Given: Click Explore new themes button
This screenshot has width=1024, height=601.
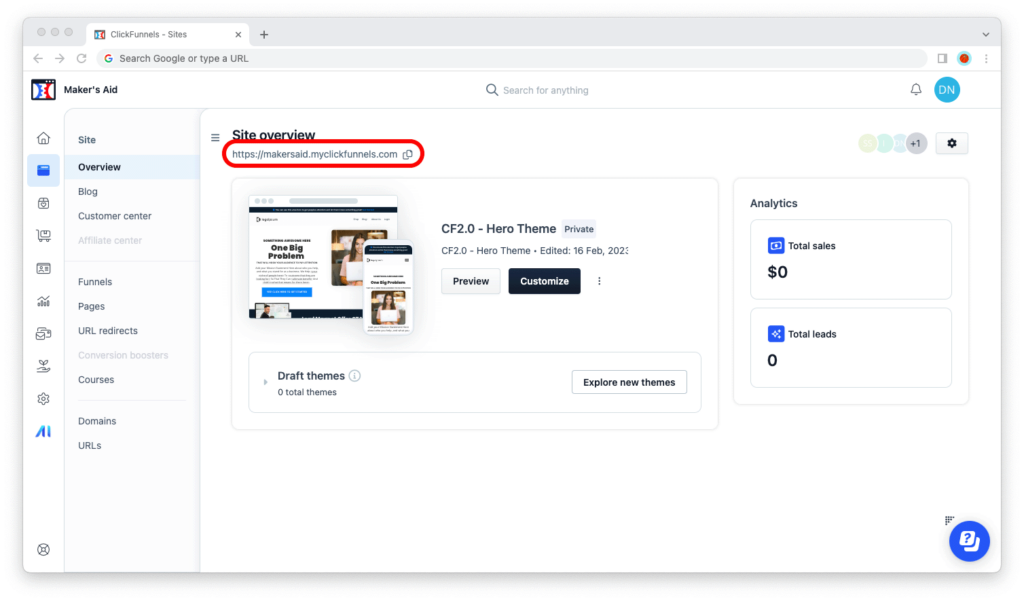Looking at the screenshot, I should [629, 382].
